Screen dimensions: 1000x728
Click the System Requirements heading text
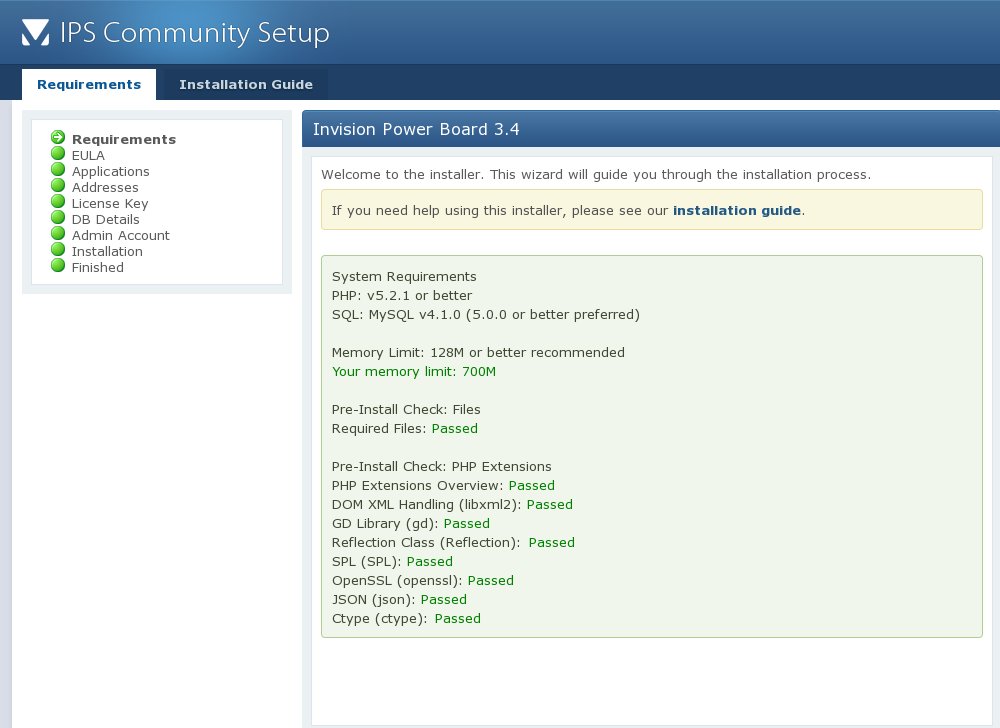(x=404, y=276)
